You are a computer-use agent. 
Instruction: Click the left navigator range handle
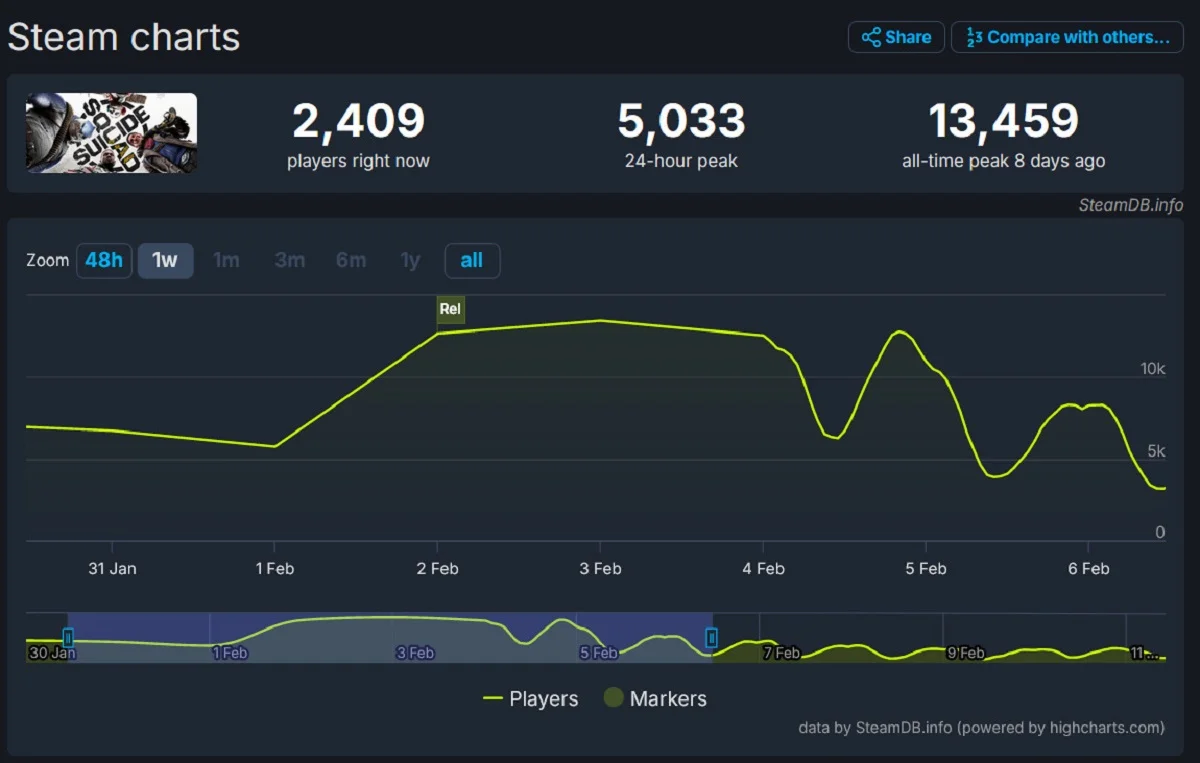pyautogui.click(x=68, y=637)
